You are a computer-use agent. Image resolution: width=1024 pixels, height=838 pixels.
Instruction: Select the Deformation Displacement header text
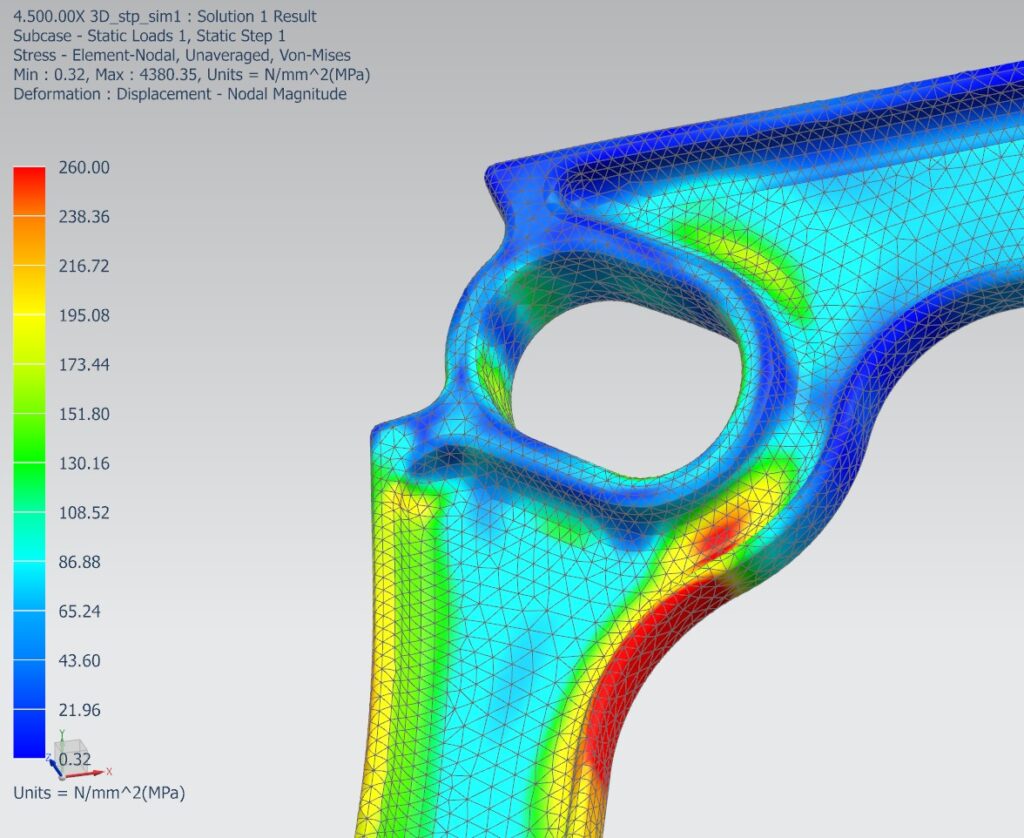(180, 94)
